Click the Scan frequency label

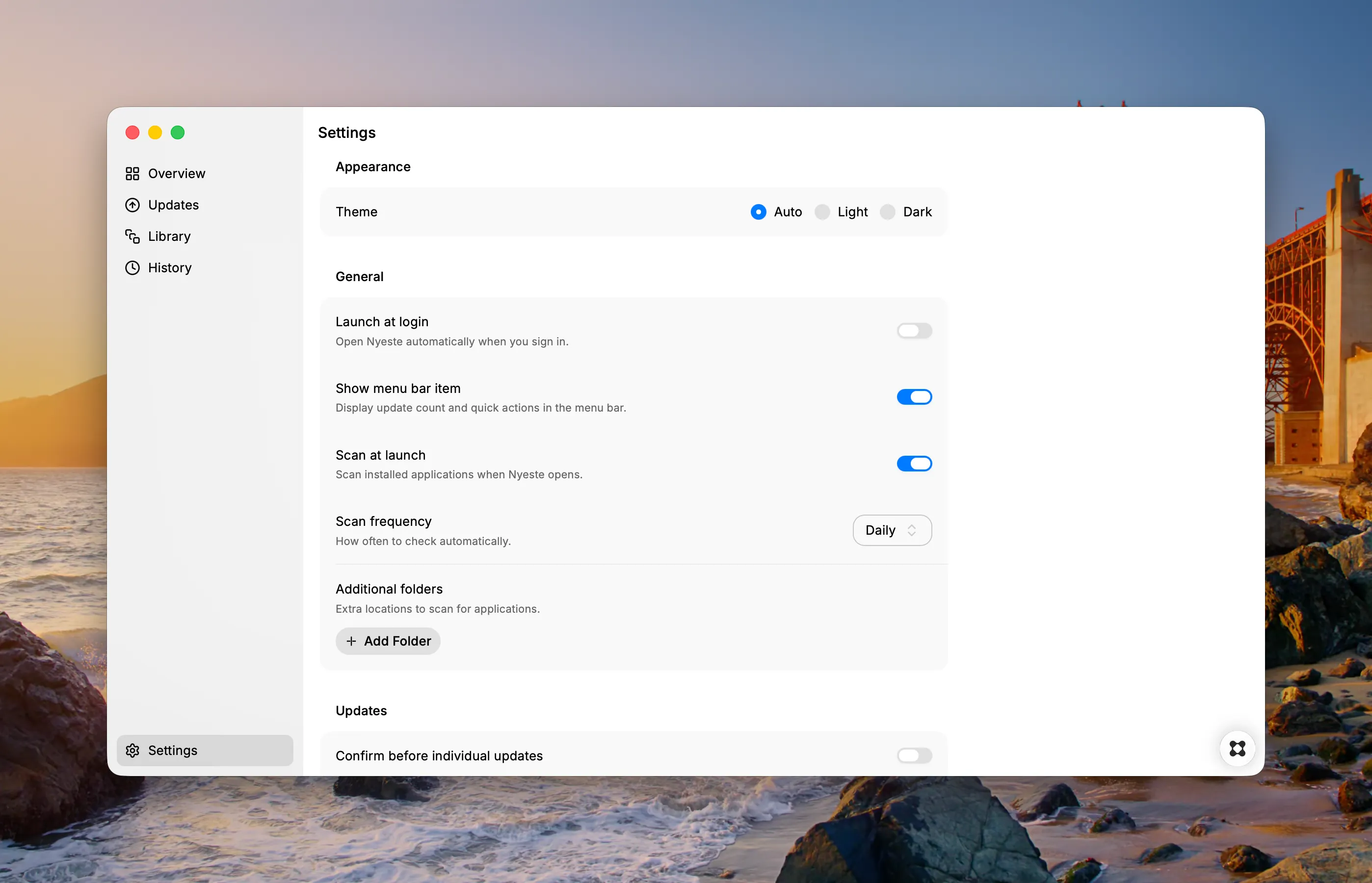tap(383, 522)
